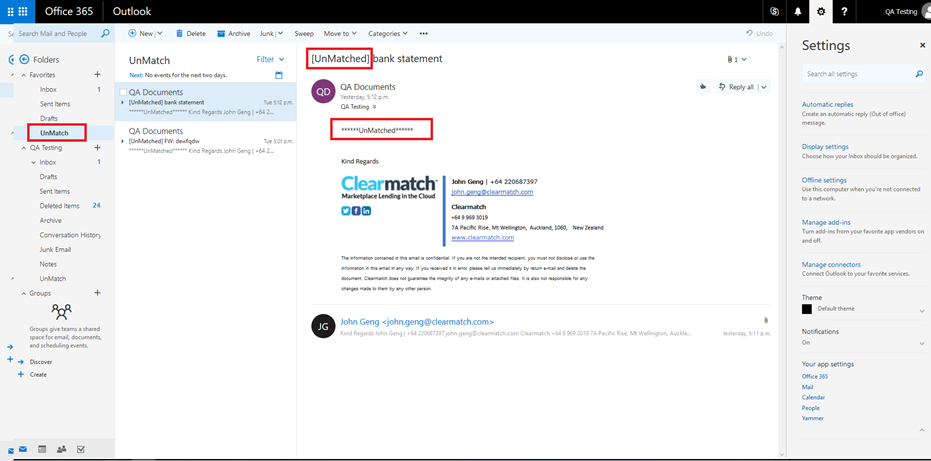Click the black Default theme swatch
The width and height of the screenshot is (931, 461).
[x=807, y=309]
